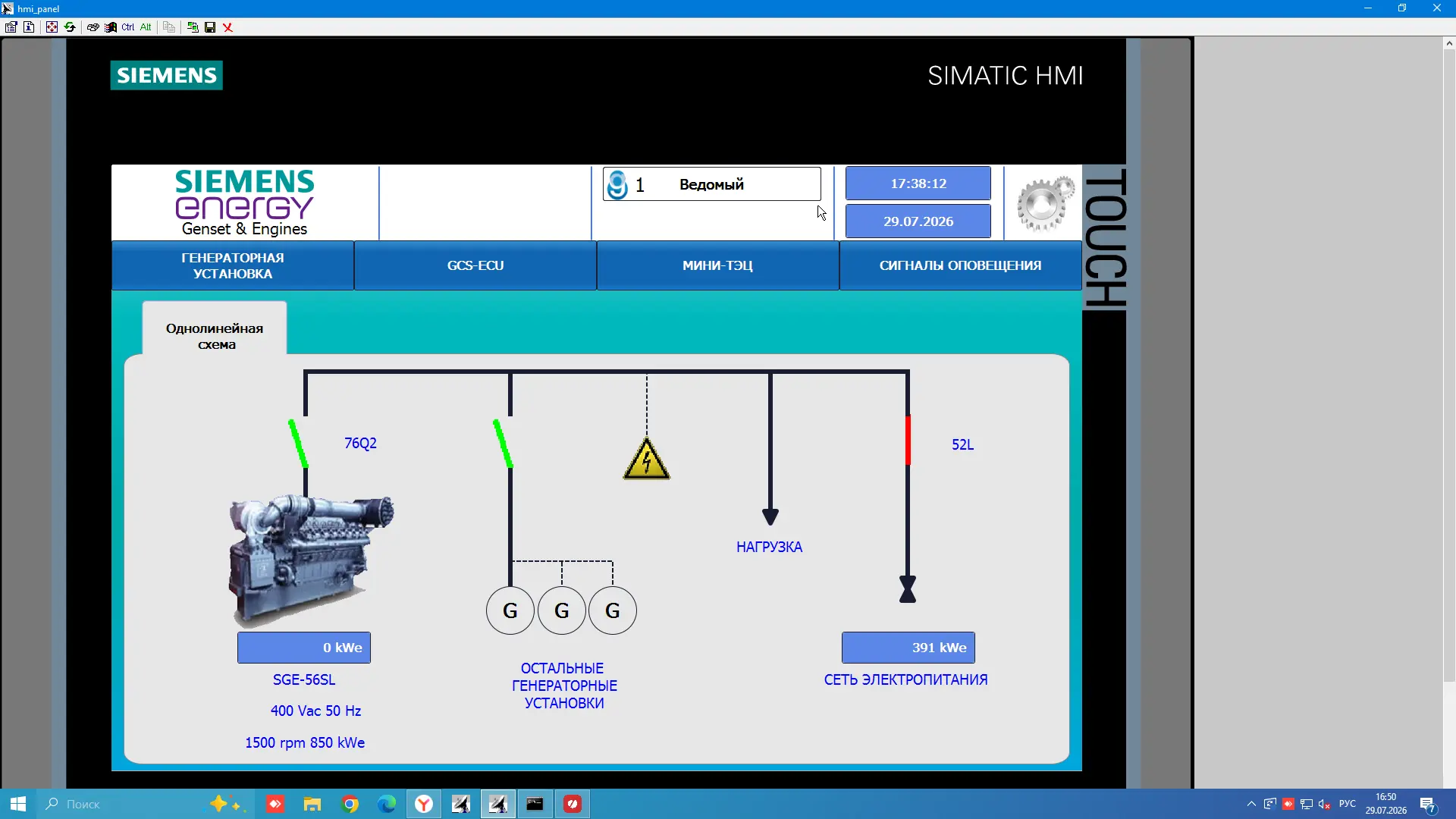The height and width of the screenshot is (819, 1456).
Task: Refresh the remote screen with green arrows icon
Action: click(70, 27)
